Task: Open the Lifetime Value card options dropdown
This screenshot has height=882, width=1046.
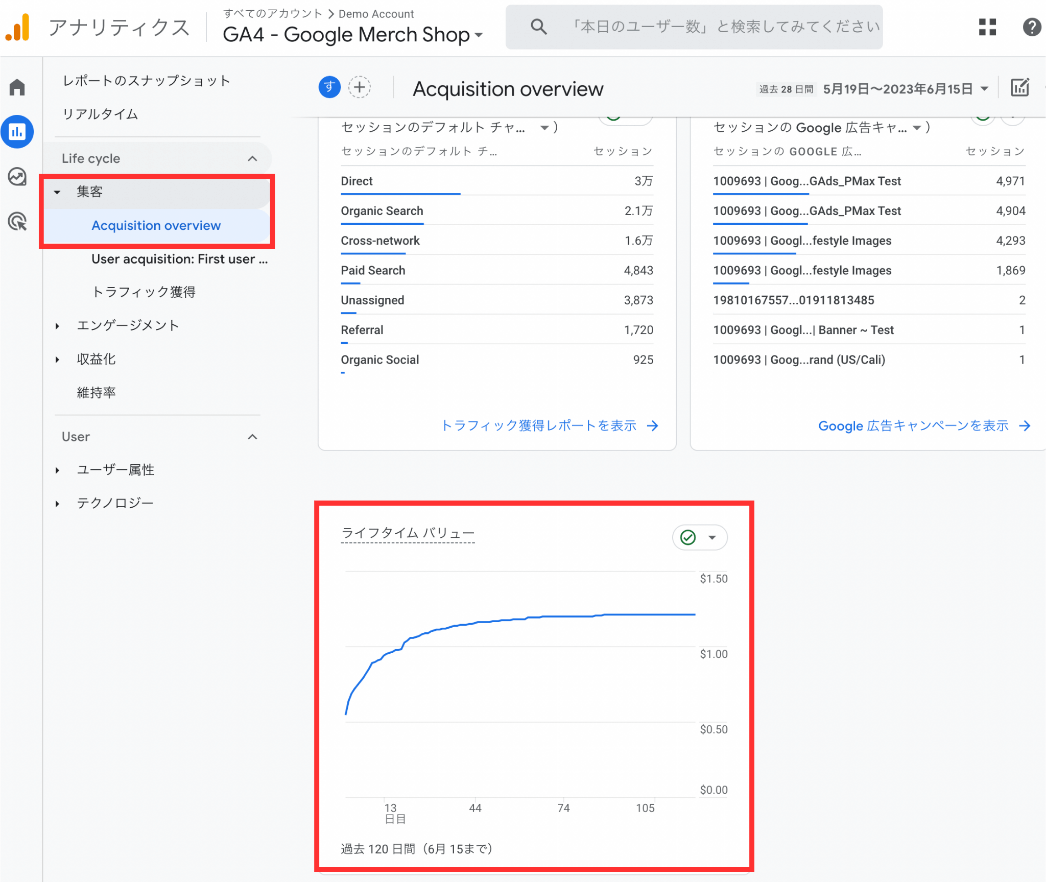Action: point(712,538)
